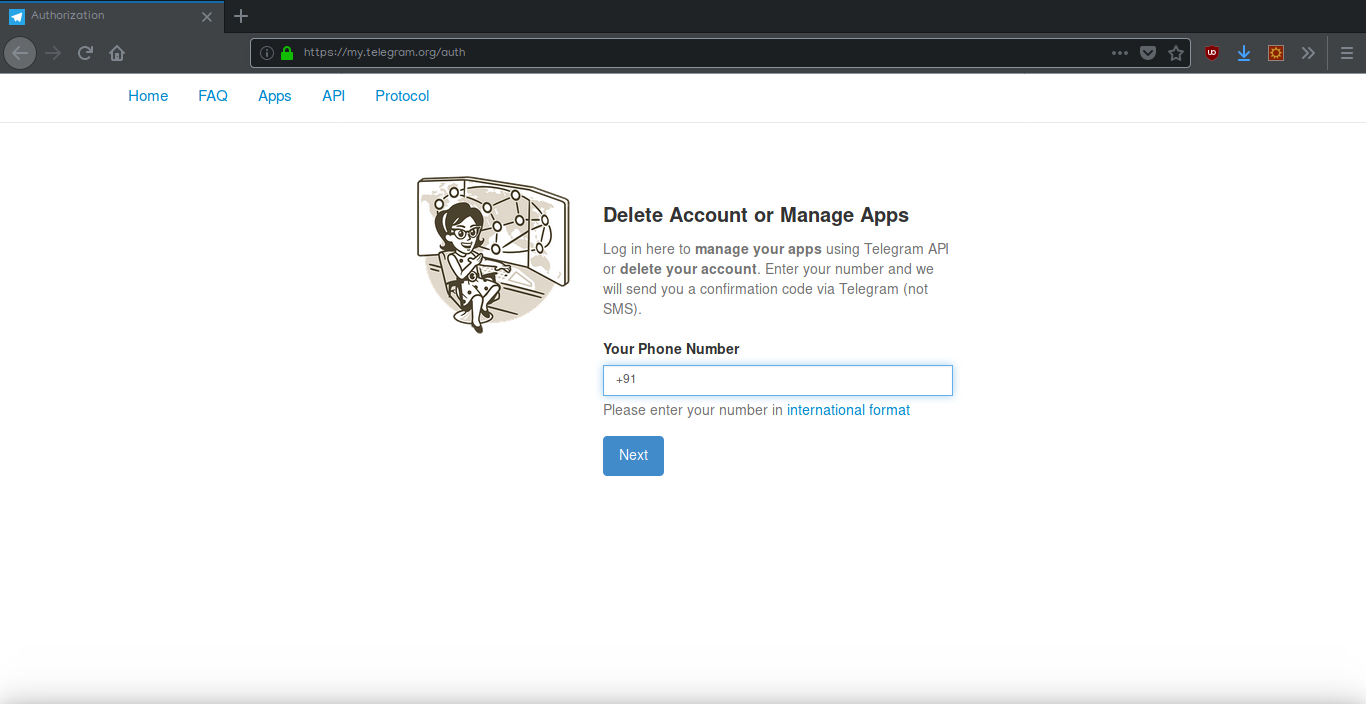Click the orange sun add-on icon
Screen dimensions: 1366x704
(1275, 52)
